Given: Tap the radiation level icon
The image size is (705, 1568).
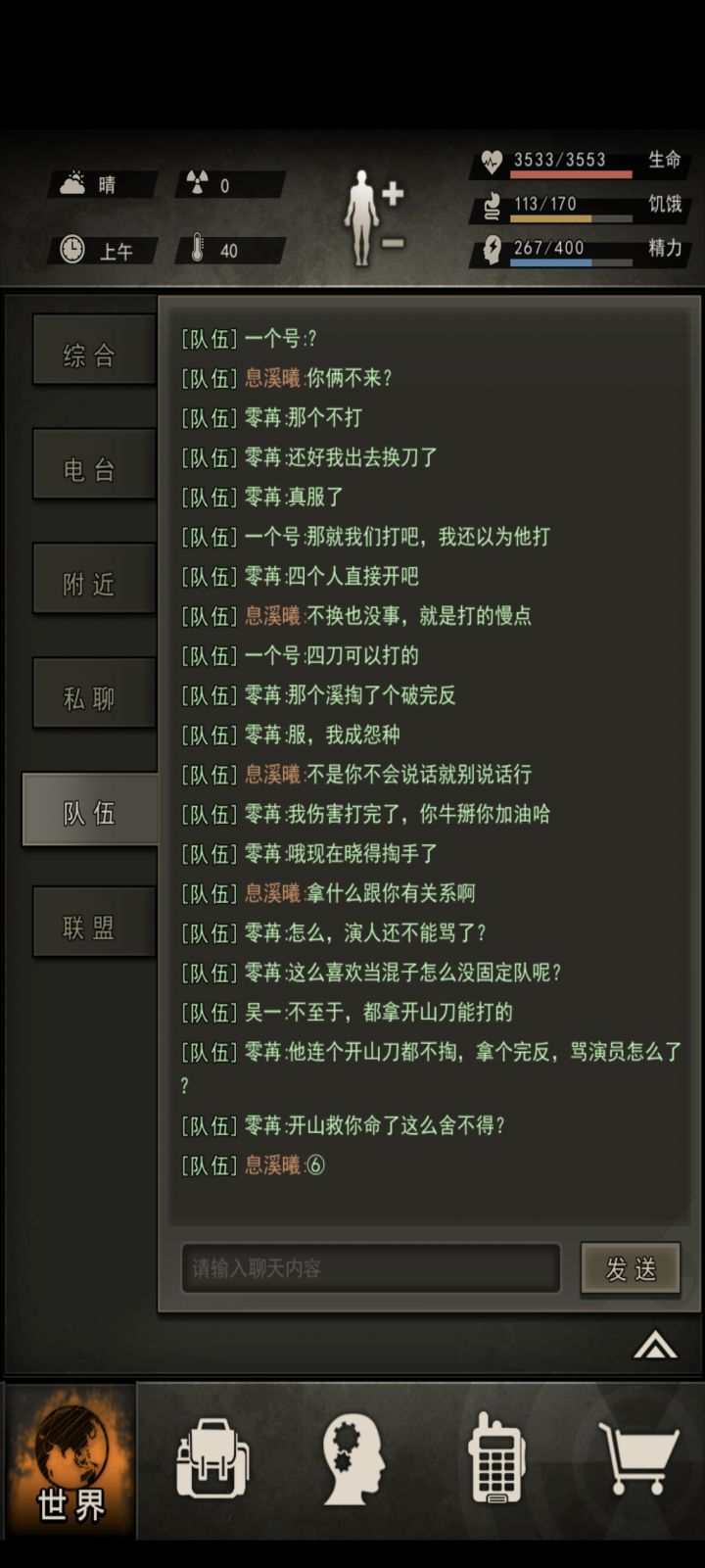Looking at the screenshot, I should [x=198, y=183].
